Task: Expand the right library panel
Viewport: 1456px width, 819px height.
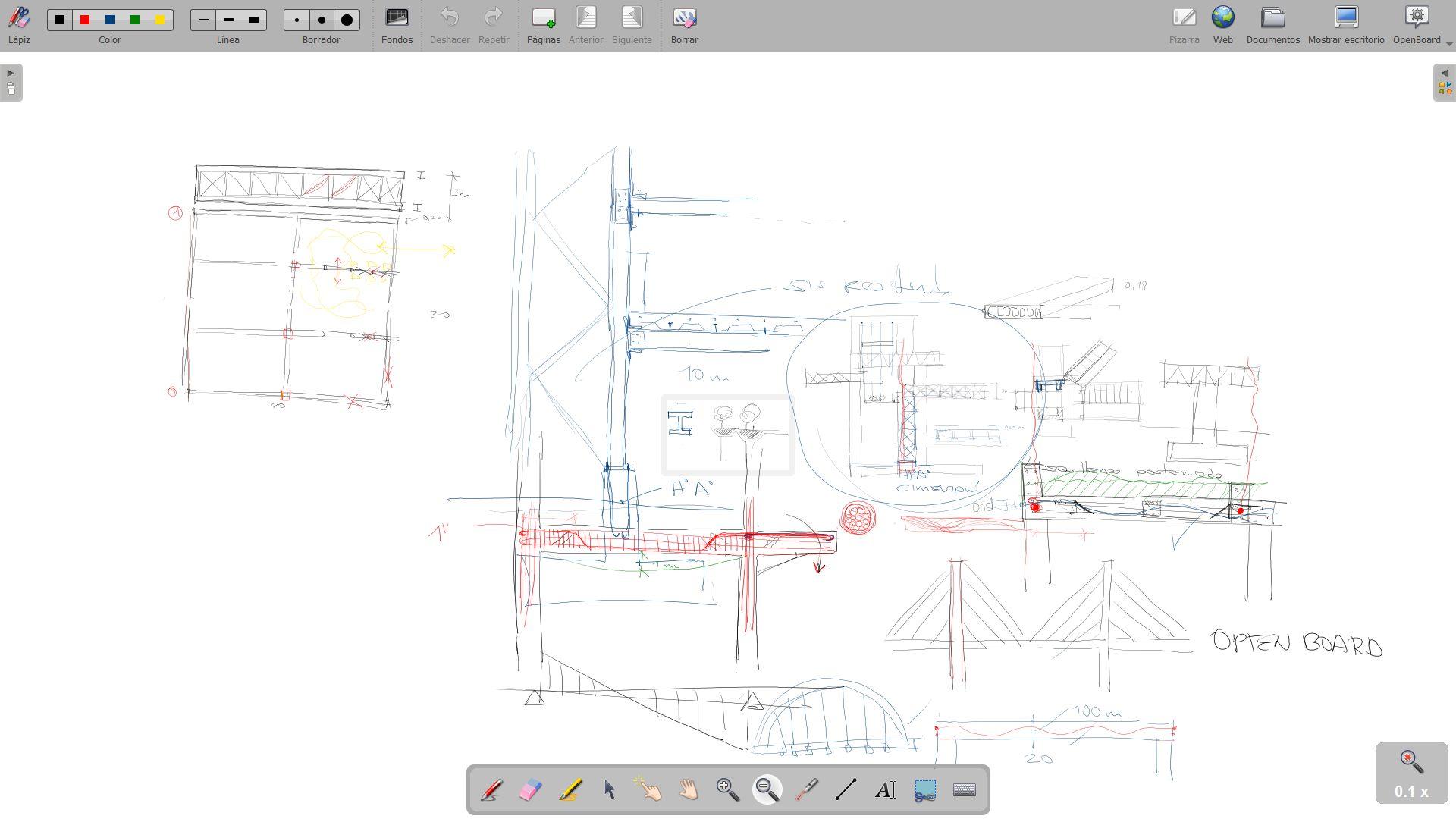Action: (1445, 82)
